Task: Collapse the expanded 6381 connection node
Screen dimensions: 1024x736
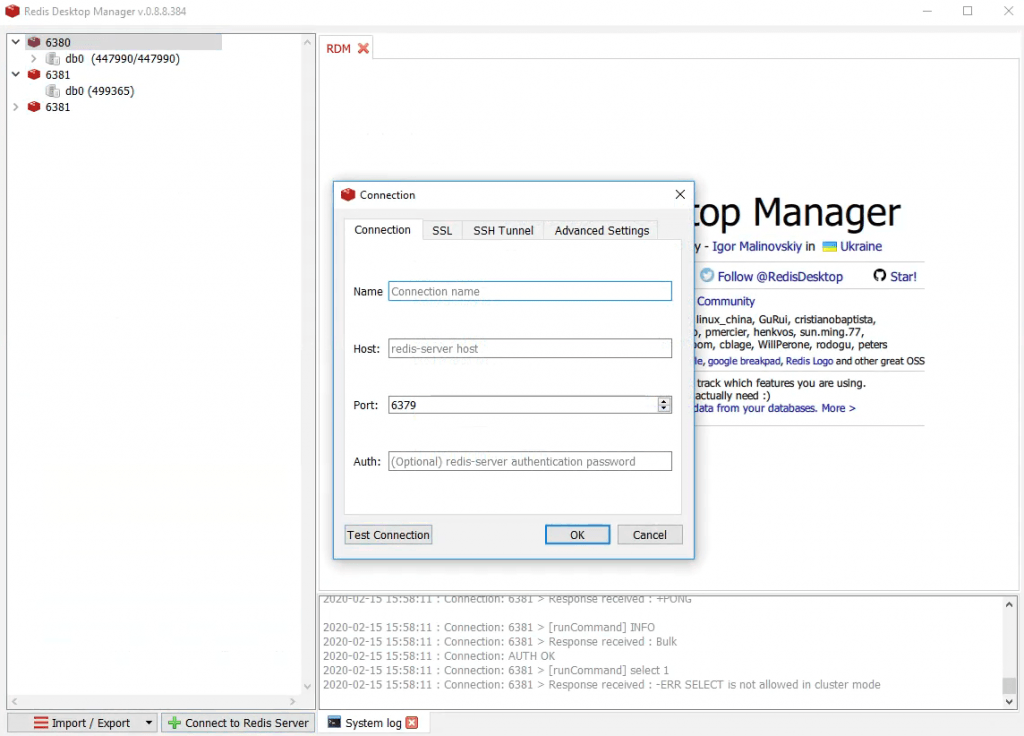Action: (x=16, y=74)
